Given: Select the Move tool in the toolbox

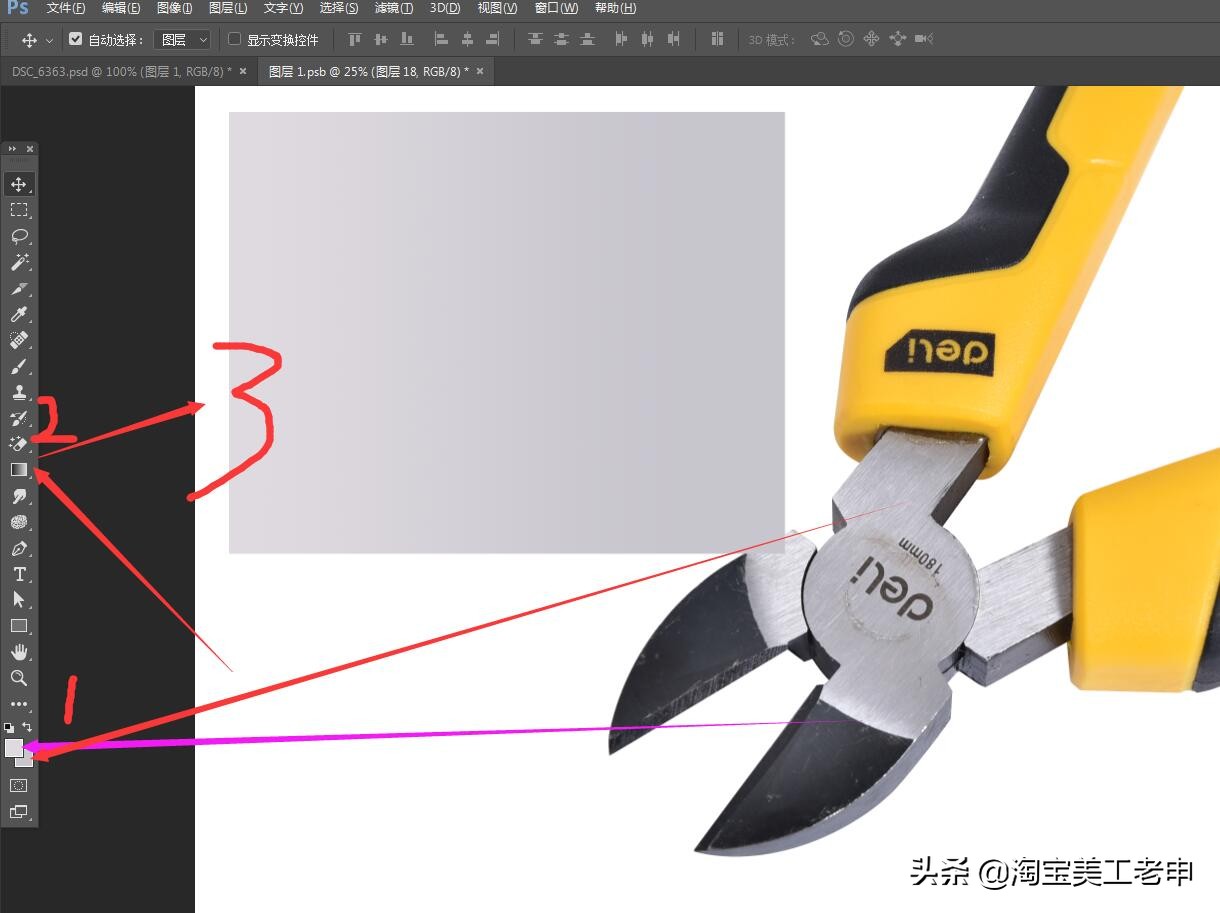Looking at the screenshot, I should 19,184.
